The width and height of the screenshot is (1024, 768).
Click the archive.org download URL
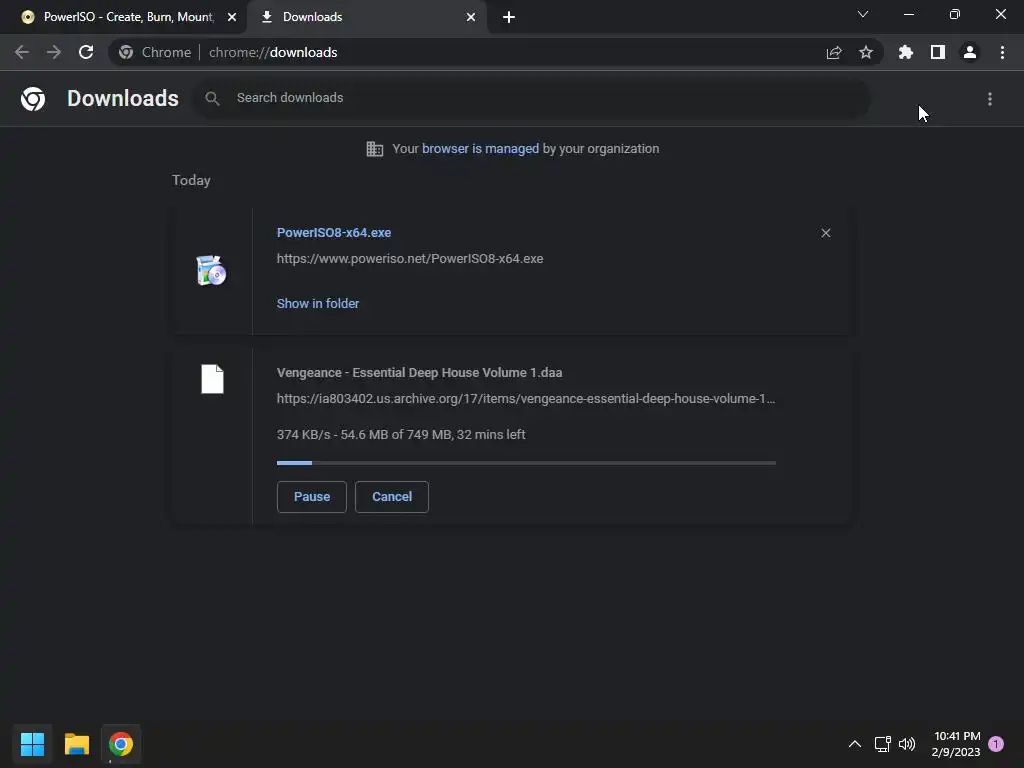[526, 398]
